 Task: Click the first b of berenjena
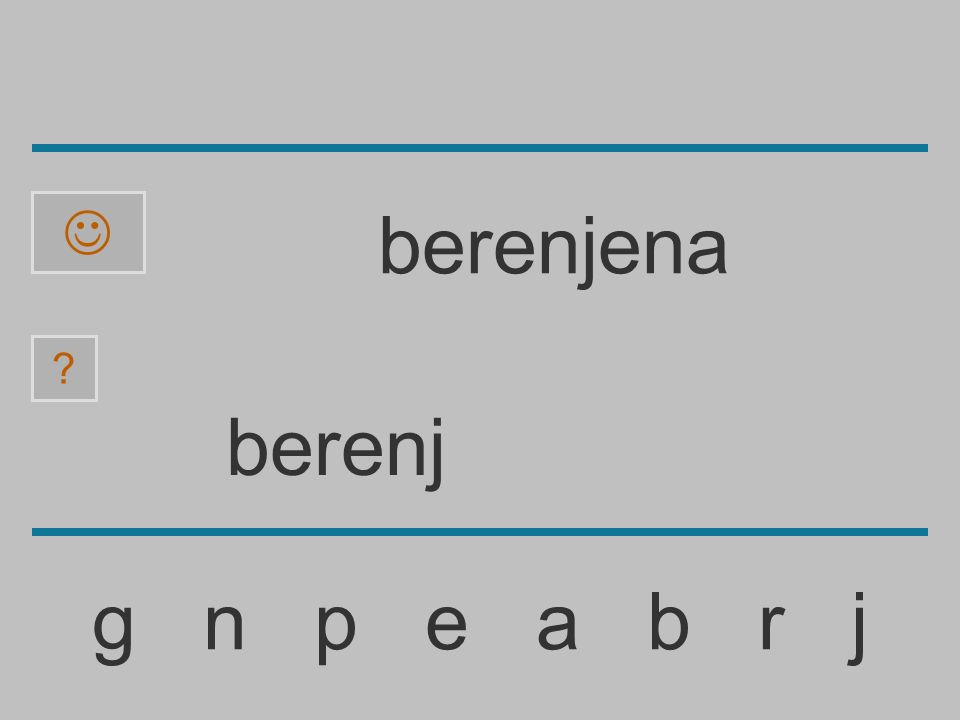coord(399,245)
